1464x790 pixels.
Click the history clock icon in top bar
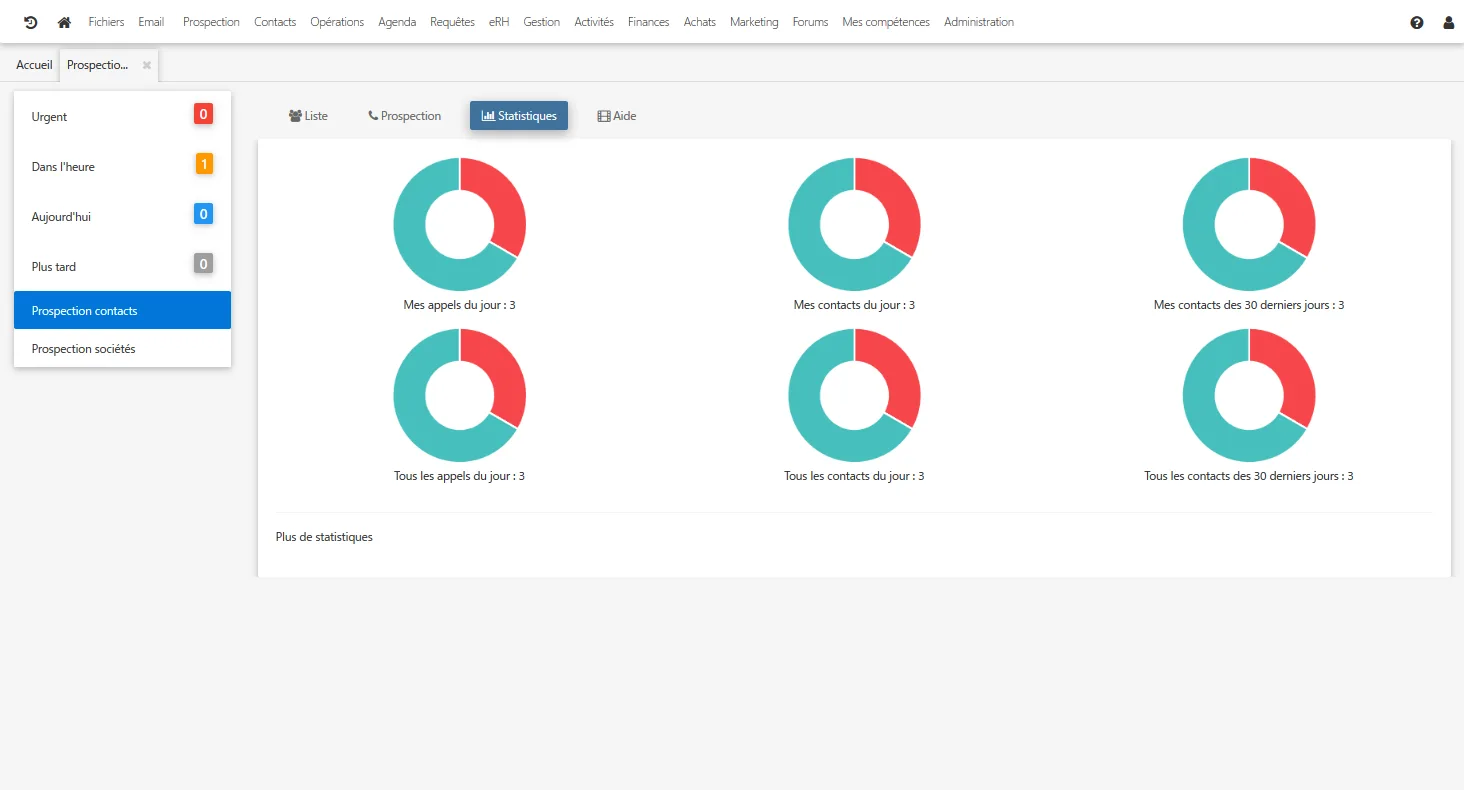(x=31, y=22)
